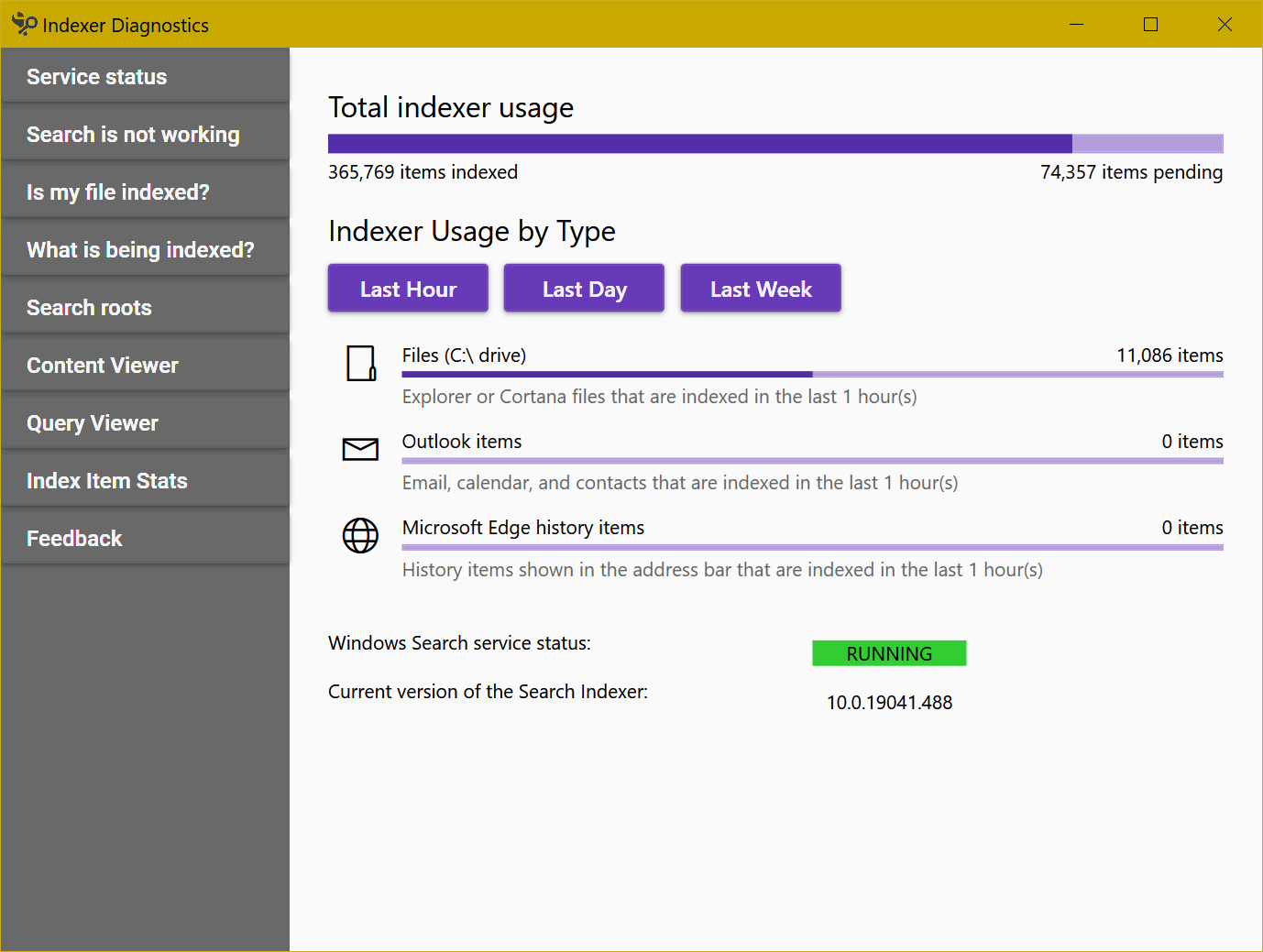Click the Indexer Usage by Type heading
The height and width of the screenshot is (952, 1263).
tap(472, 232)
